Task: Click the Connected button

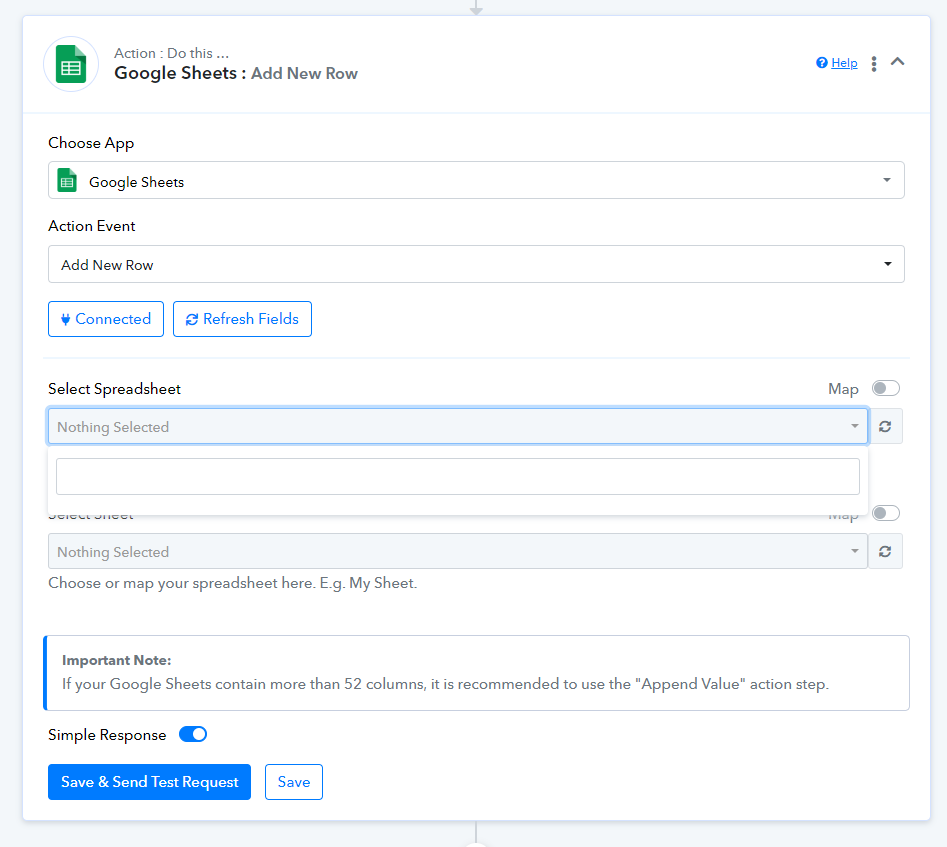Action: click(x=106, y=319)
